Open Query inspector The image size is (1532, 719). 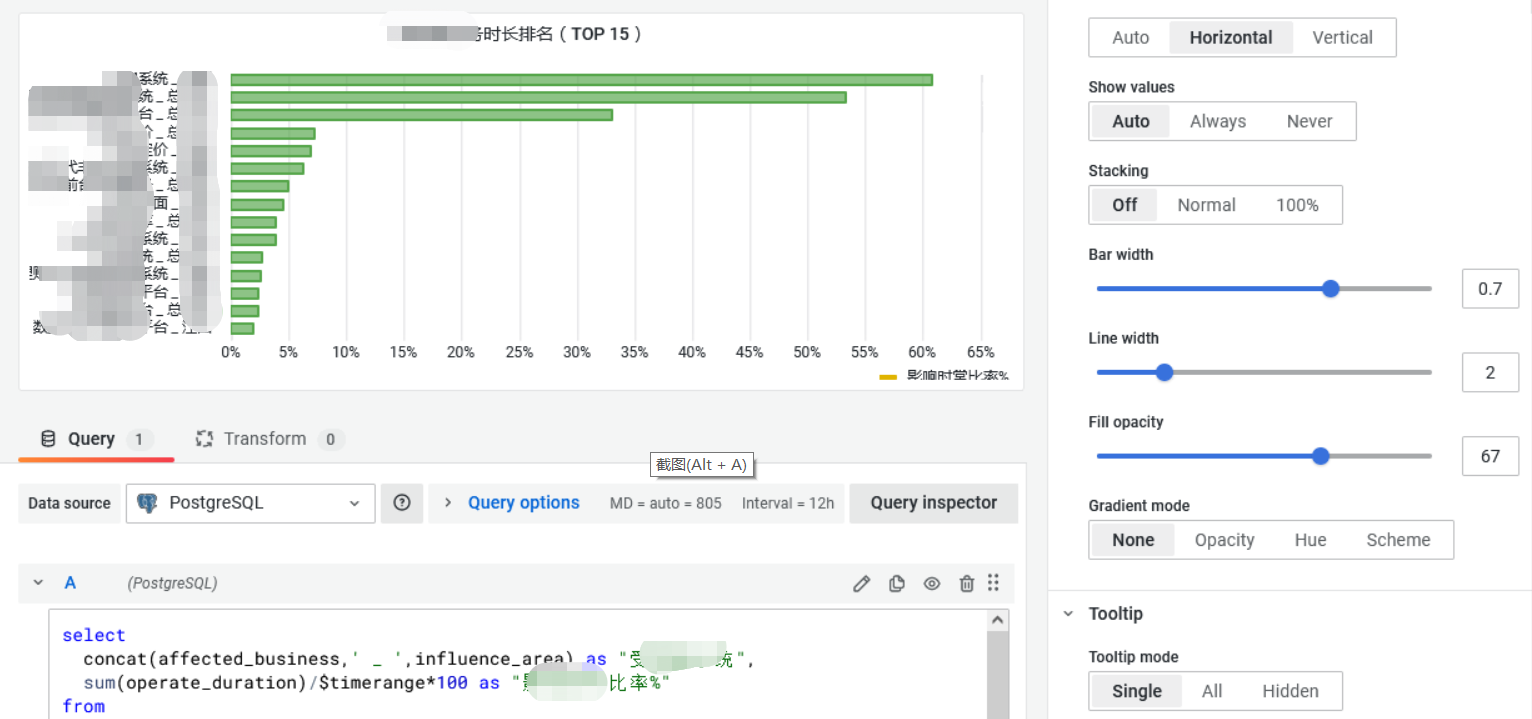(x=933, y=503)
